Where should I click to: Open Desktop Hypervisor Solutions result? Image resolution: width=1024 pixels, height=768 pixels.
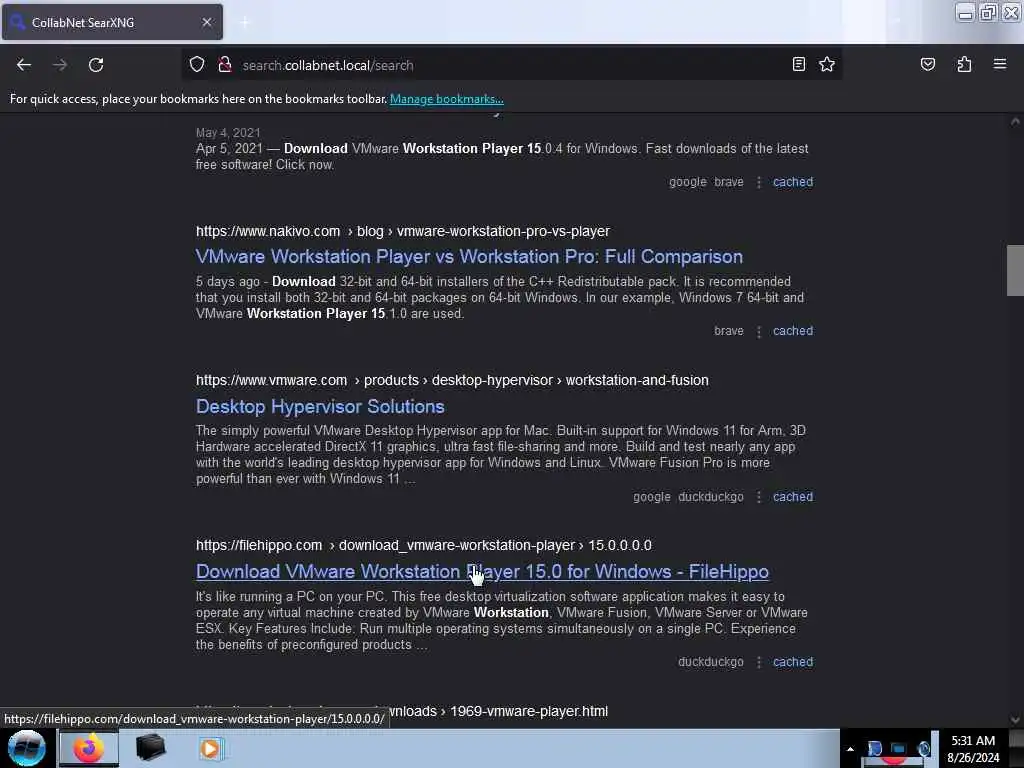(x=320, y=406)
